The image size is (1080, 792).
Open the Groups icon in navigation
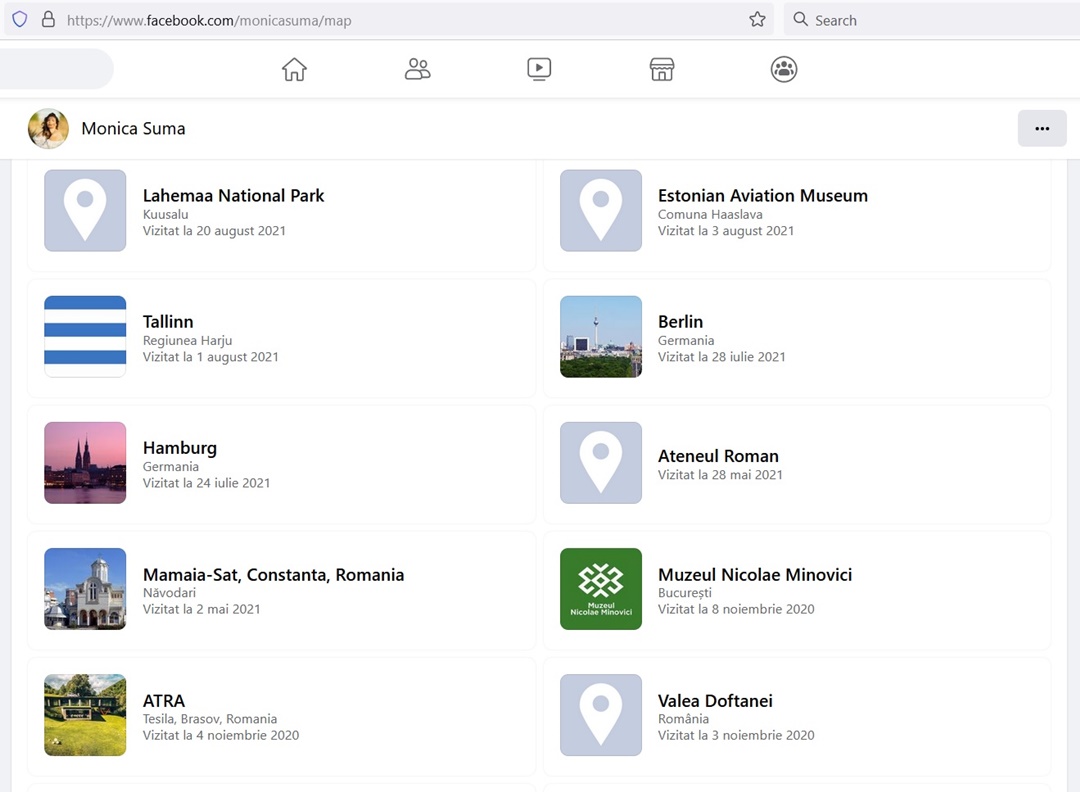784,69
